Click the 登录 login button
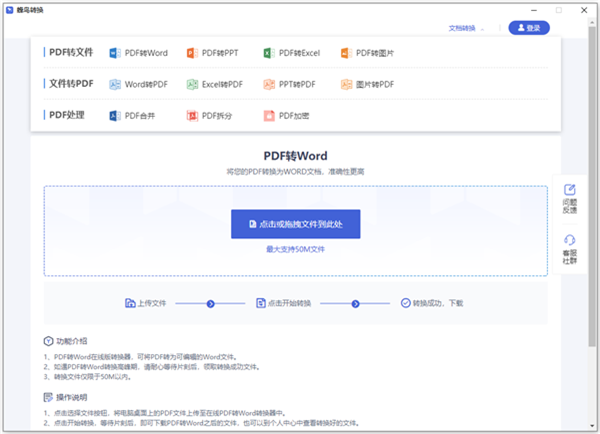 (529, 28)
